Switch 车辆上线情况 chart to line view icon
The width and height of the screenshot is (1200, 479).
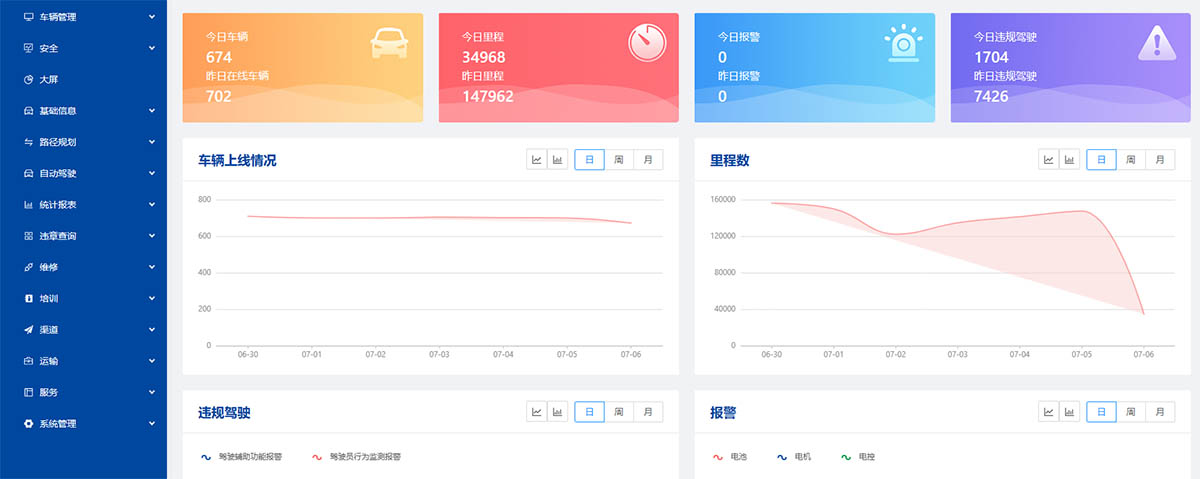point(537,160)
